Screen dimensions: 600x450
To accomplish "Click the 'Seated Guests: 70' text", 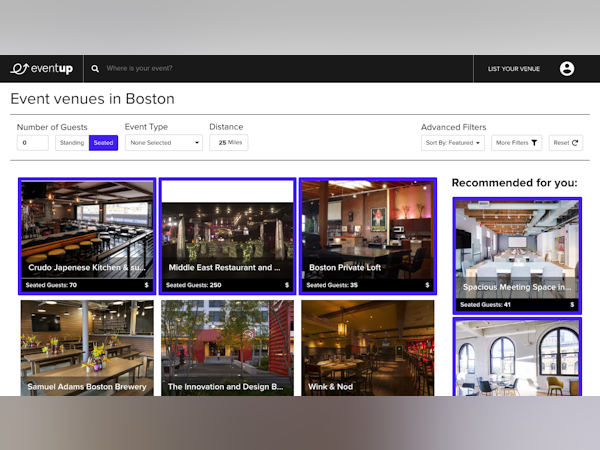I will (51, 285).
